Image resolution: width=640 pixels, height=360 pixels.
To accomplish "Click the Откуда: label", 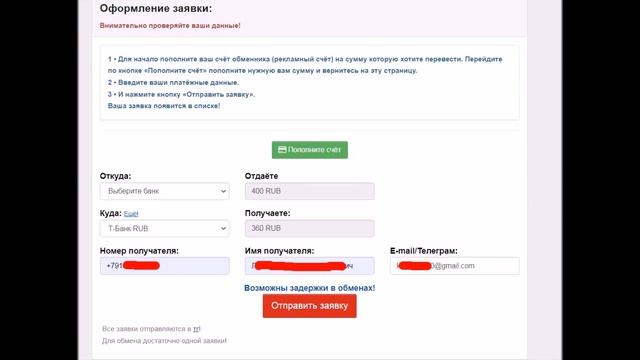I will click(116, 176).
